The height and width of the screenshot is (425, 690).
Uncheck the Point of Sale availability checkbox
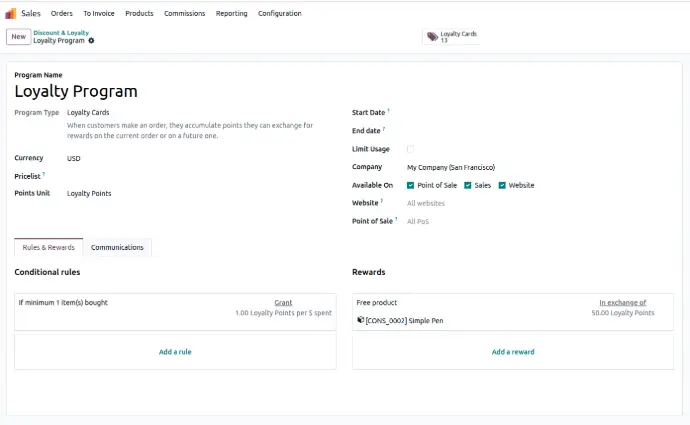pyautogui.click(x=410, y=185)
